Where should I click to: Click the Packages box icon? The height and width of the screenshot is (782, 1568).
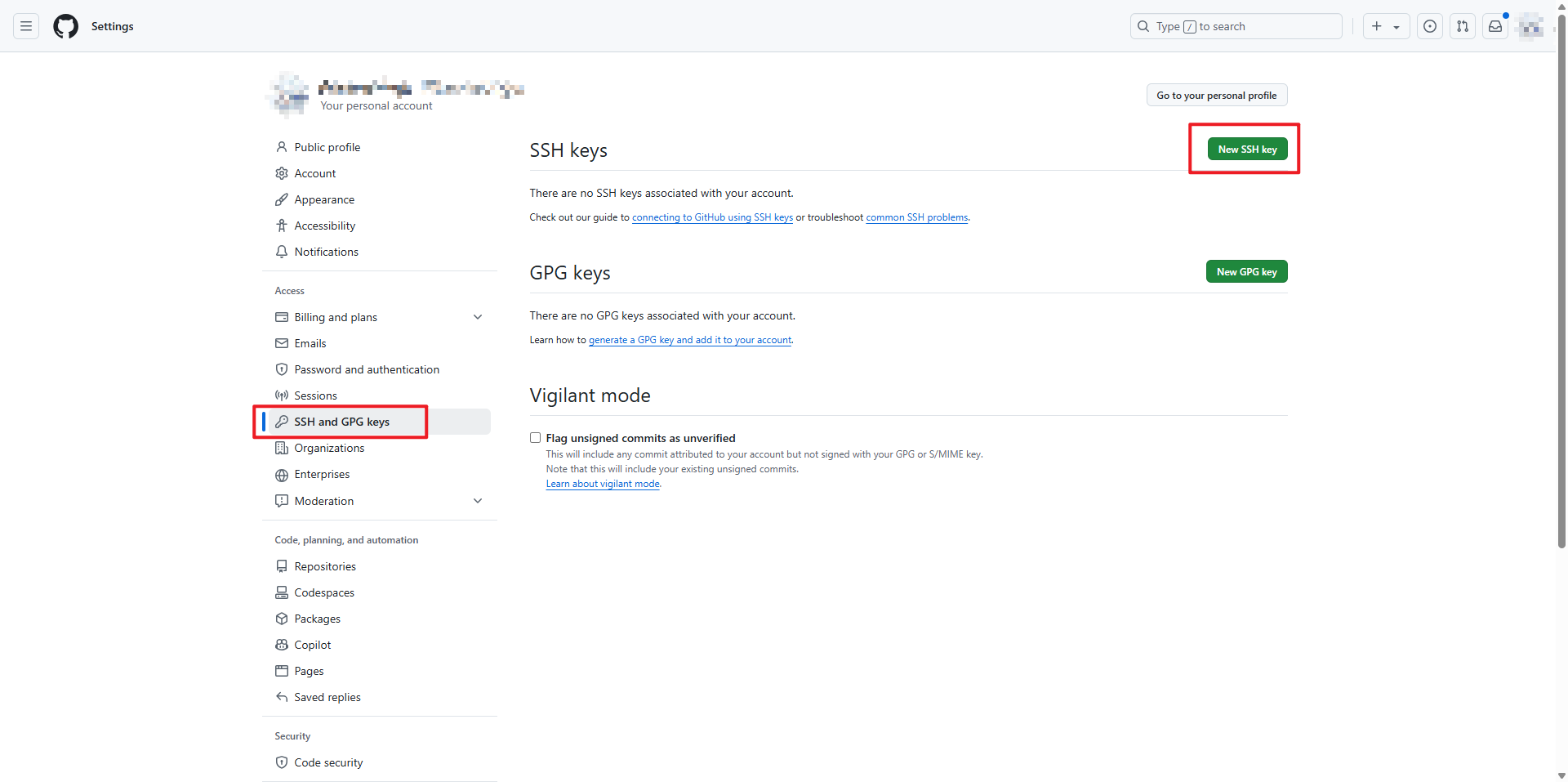[x=282, y=619]
